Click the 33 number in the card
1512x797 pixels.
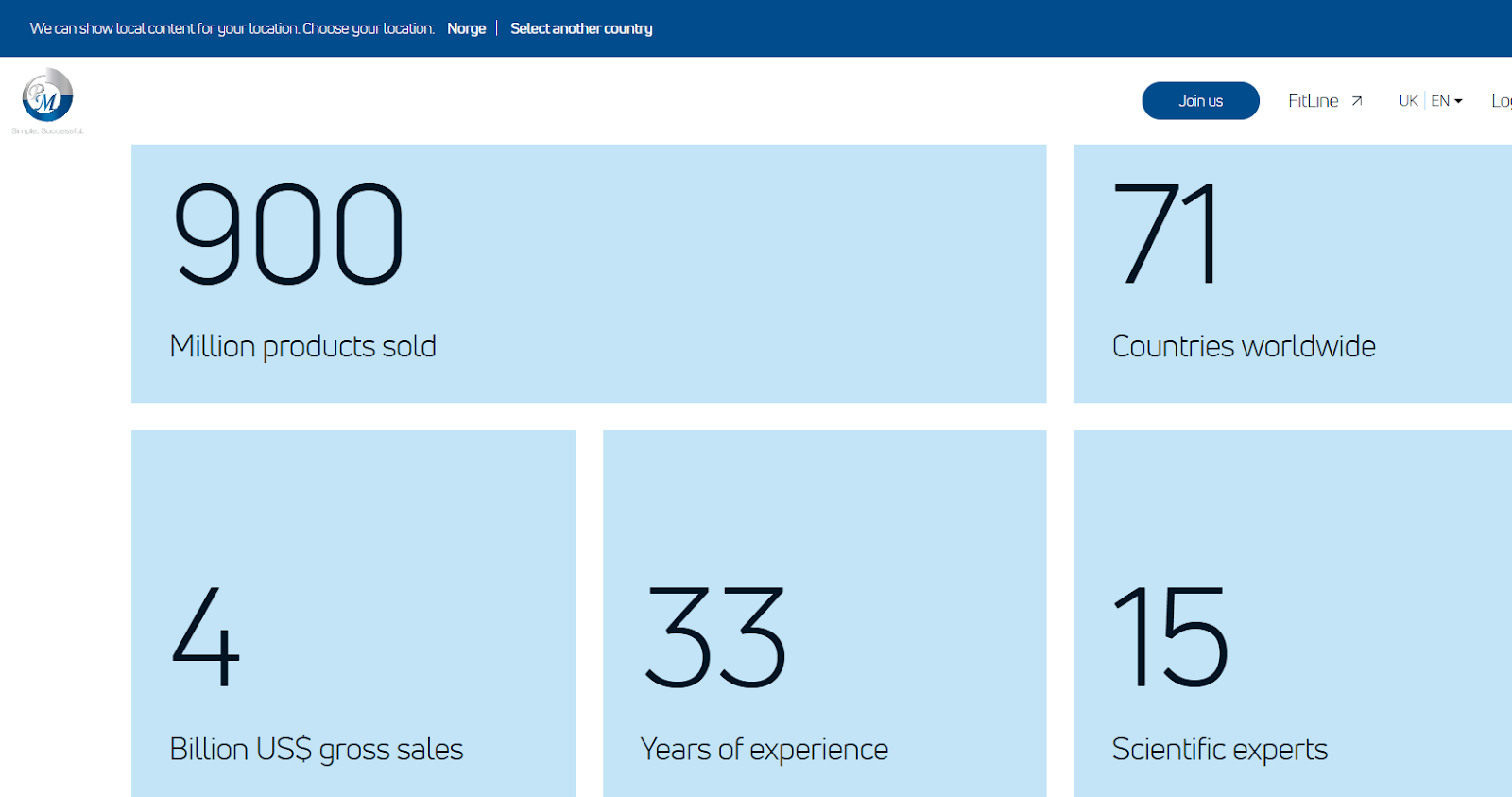pyautogui.click(x=714, y=636)
